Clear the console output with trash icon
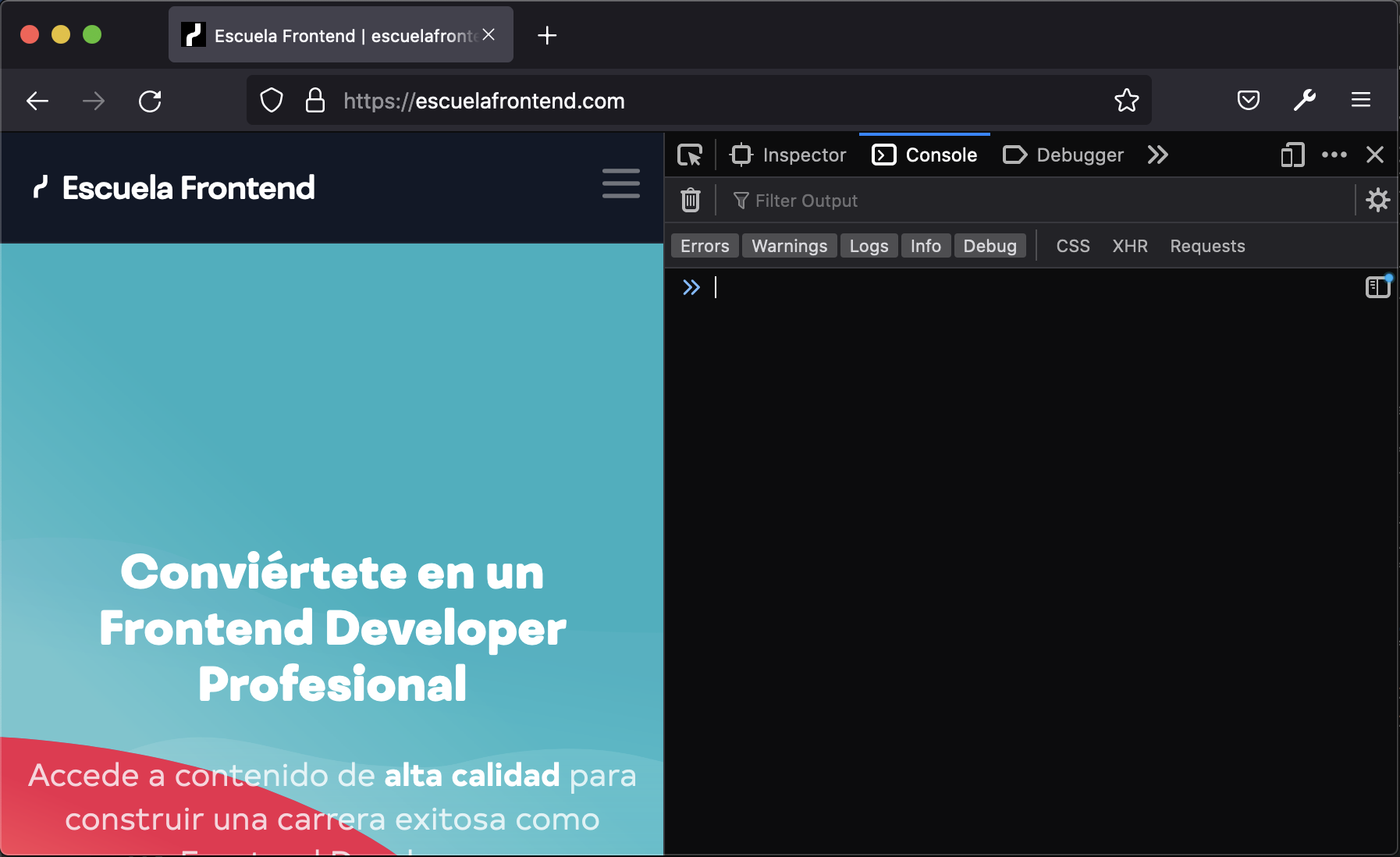Viewport: 1400px width, 857px height. (x=690, y=200)
